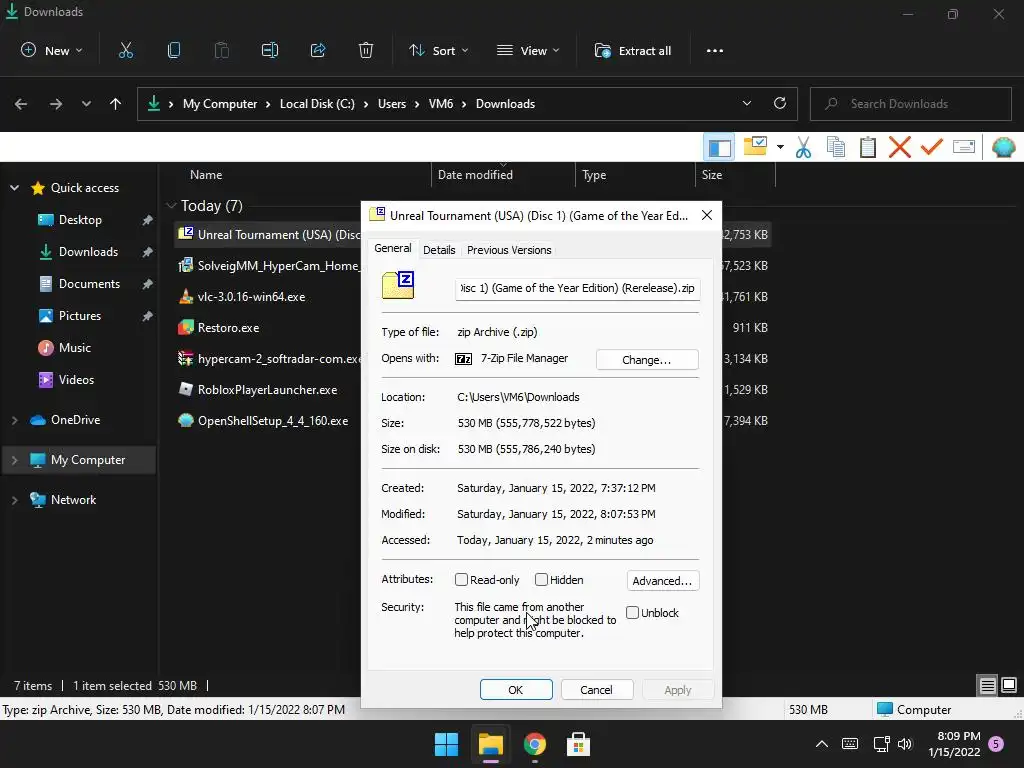Expand the My Computer tree node
Screen dimensions: 1024x768
[x=14, y=460]
